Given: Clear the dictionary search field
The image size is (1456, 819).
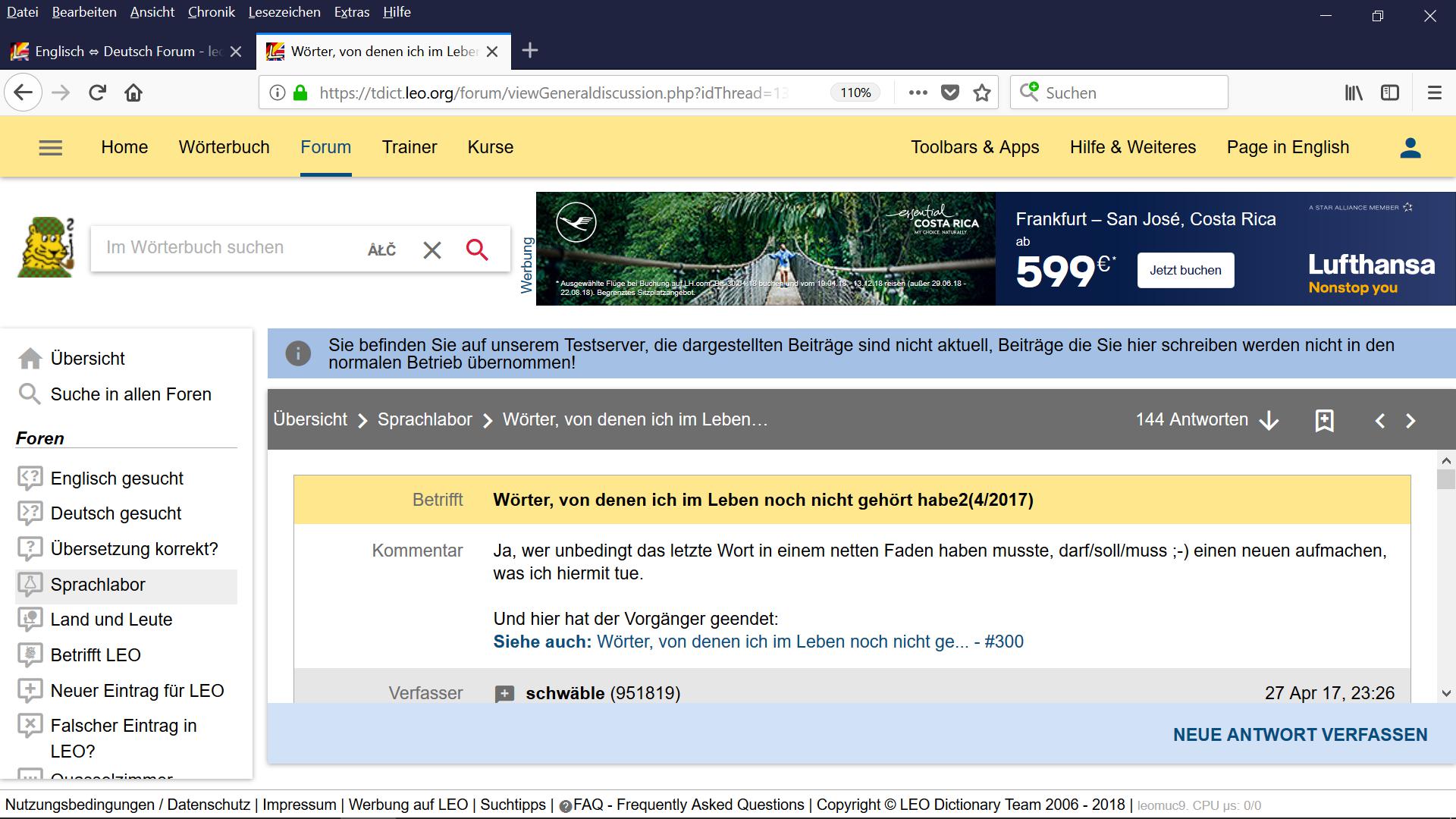Looking at the screenshot, I should (x=431, y=249).
